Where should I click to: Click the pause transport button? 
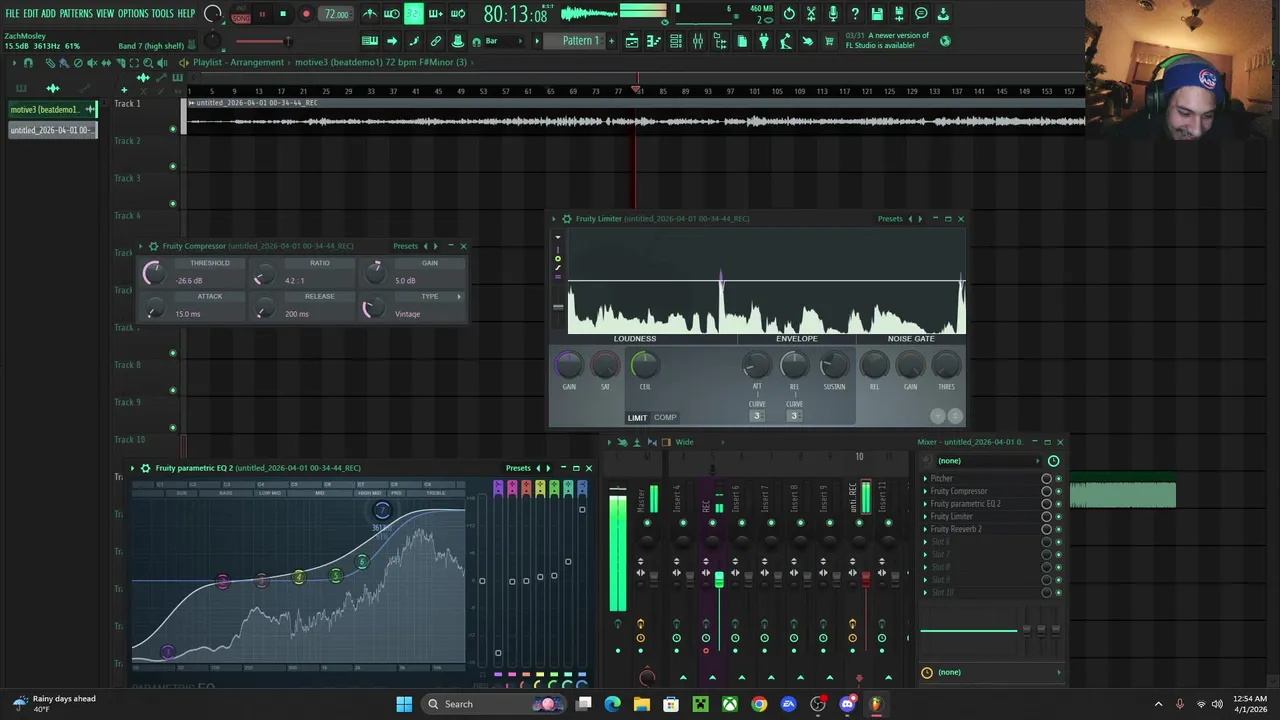pyautogui.click(x=262, y=14)
